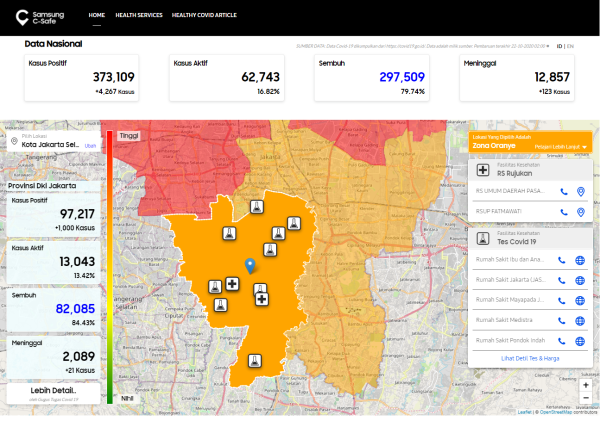
Task: Switch language to EN
Action: pyautogui.click(x=570, y=46)
